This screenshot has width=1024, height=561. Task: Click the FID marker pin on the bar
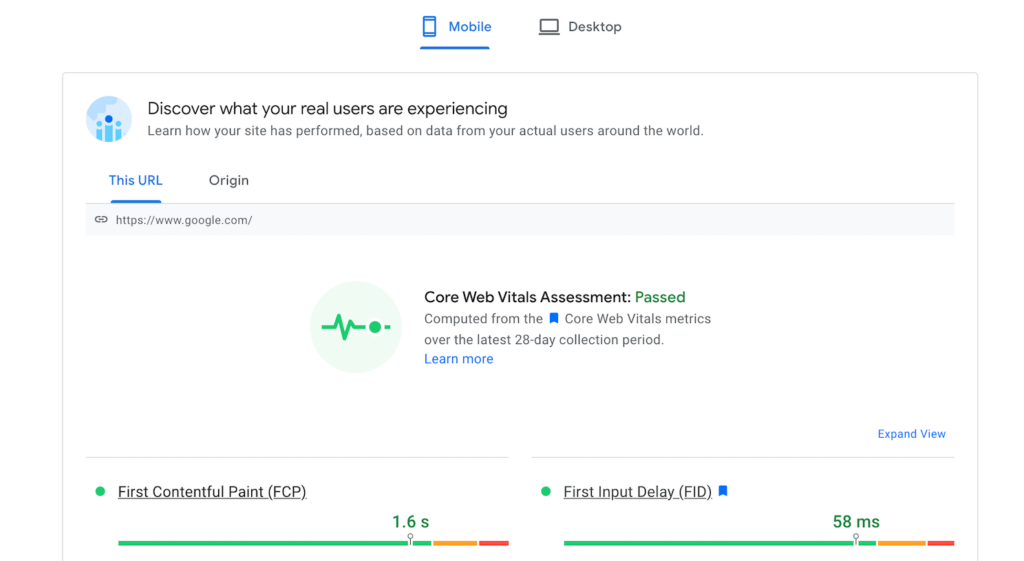(856, 540)
